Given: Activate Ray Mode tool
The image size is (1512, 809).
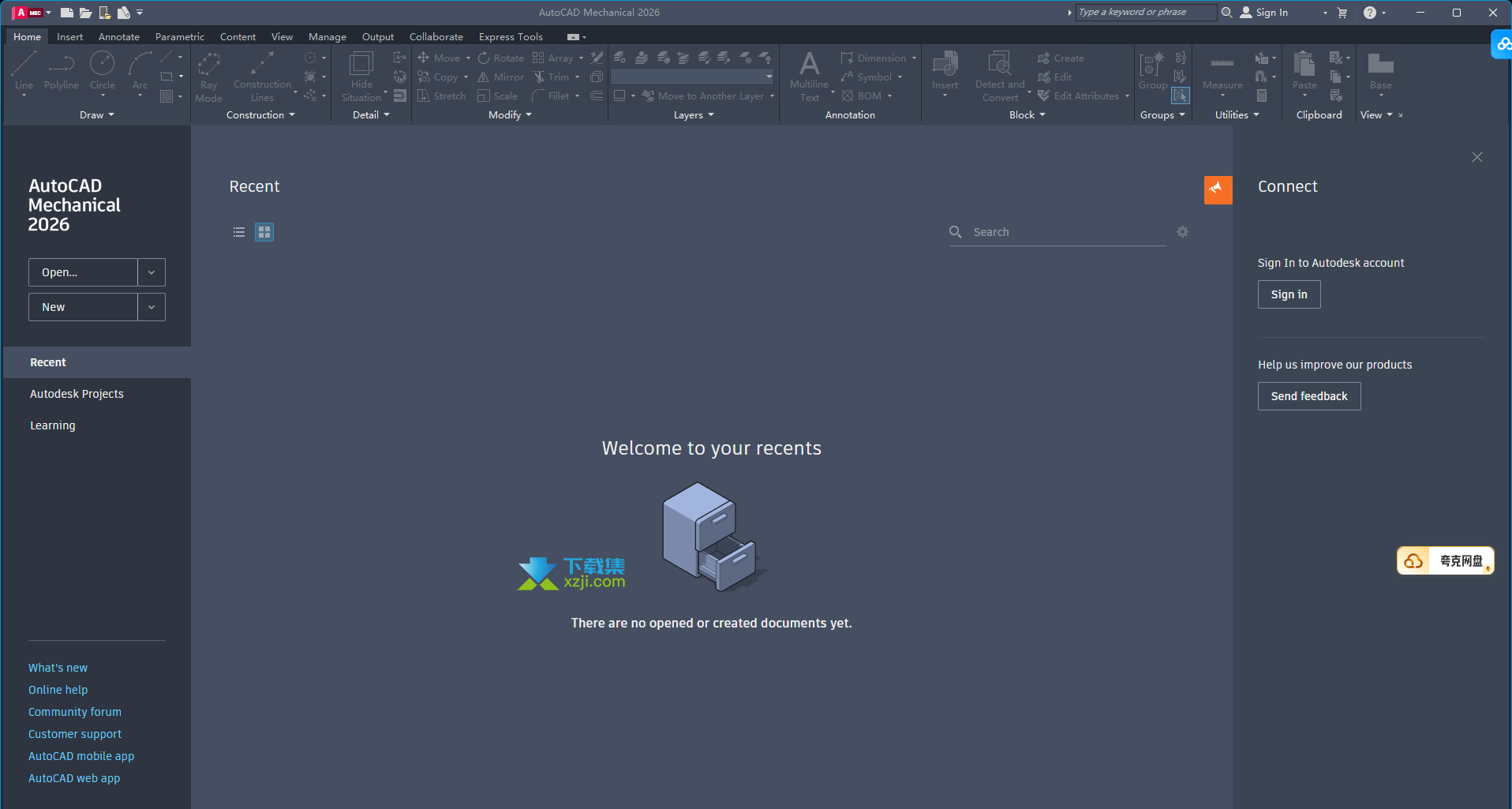Looking at the screenshot, I should pos(208,77).
